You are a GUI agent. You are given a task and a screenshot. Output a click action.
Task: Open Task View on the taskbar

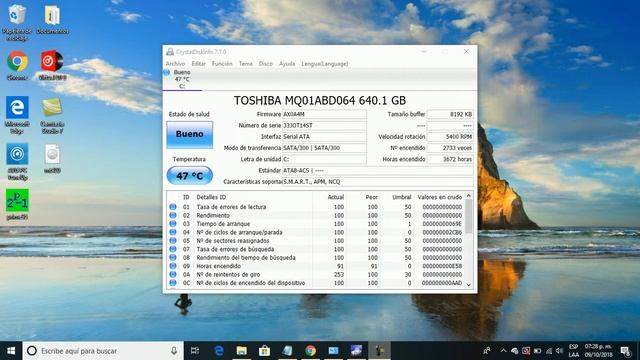point(195,351)
